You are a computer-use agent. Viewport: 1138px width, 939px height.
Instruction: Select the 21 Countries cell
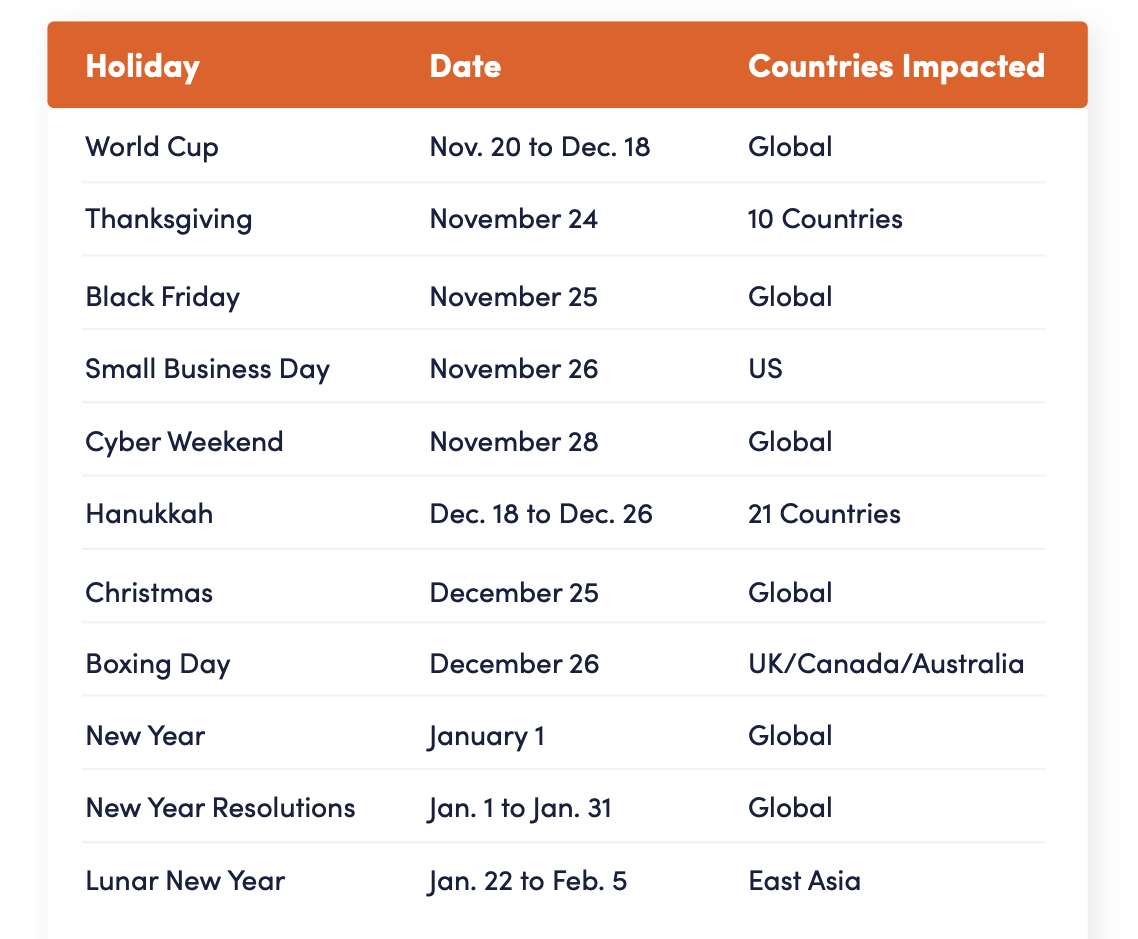(824, 514)
